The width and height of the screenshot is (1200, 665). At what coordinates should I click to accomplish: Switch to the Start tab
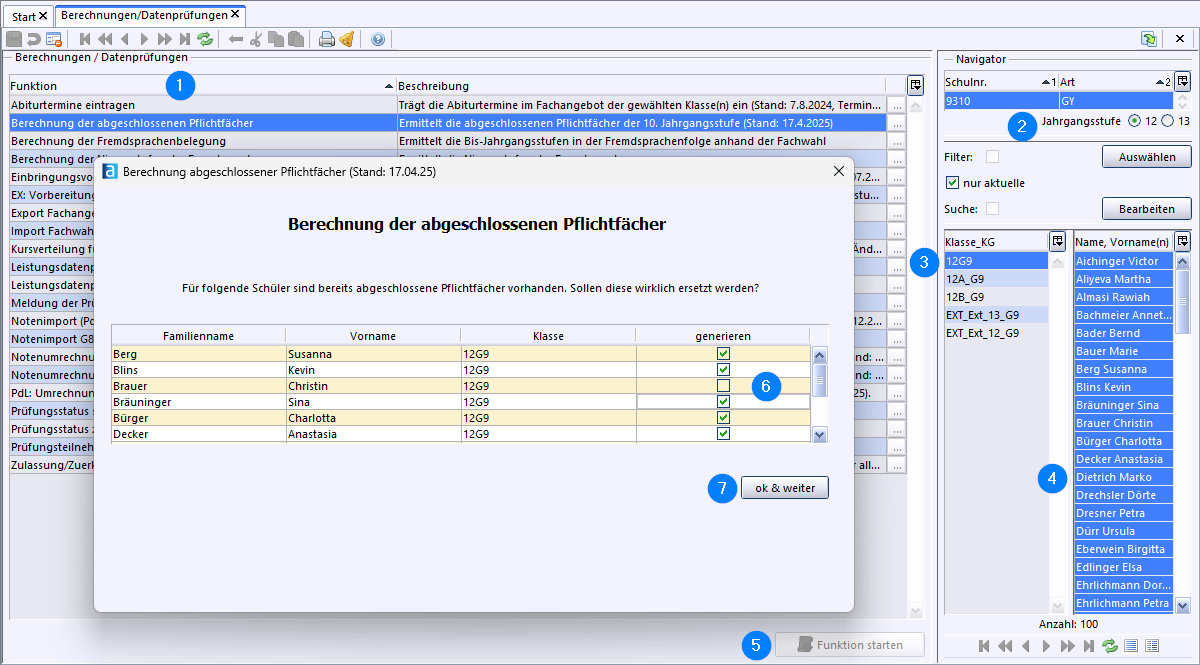(x=24, y=16)
